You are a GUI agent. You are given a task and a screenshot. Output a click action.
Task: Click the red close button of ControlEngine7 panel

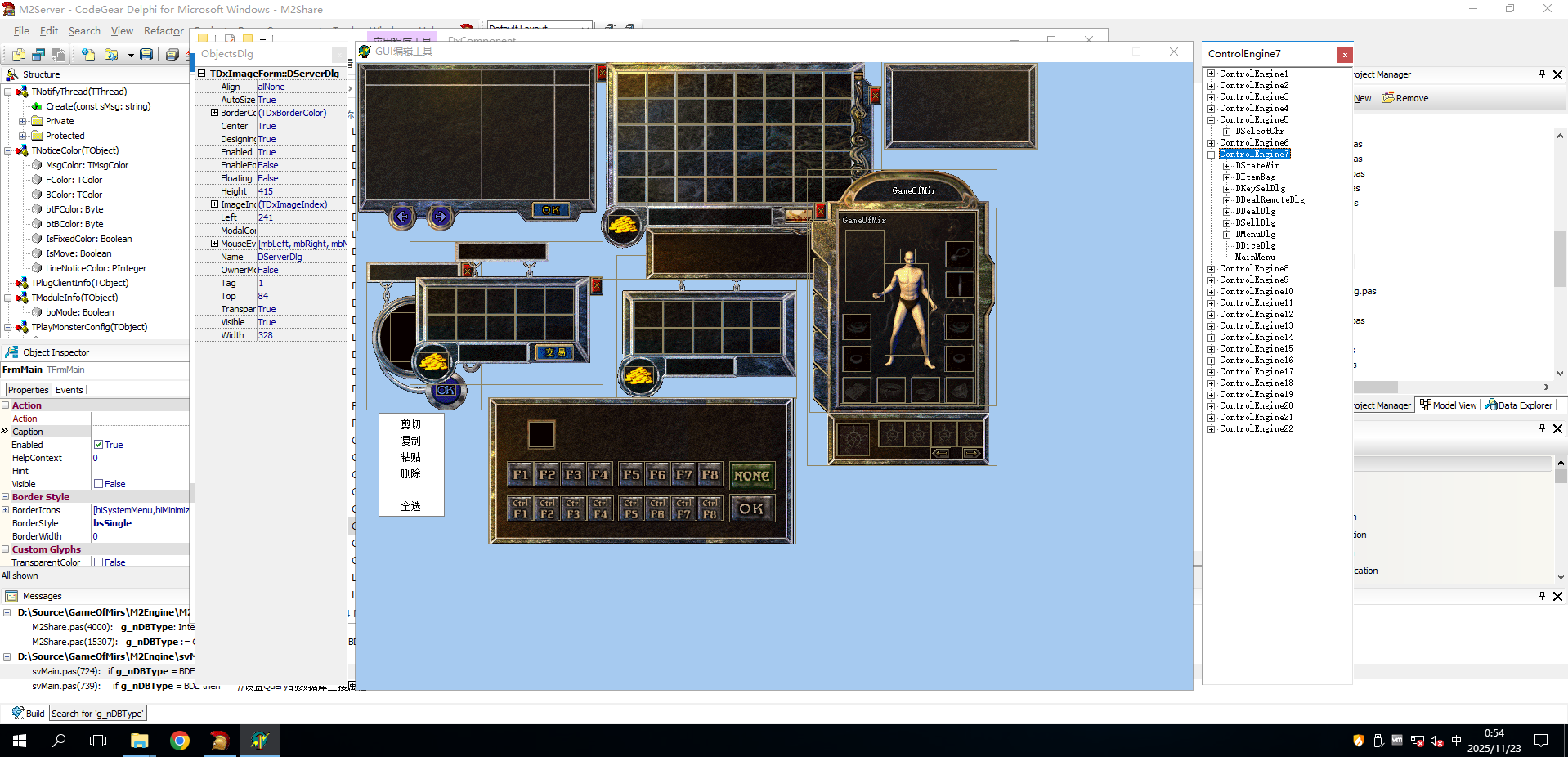1345,55
